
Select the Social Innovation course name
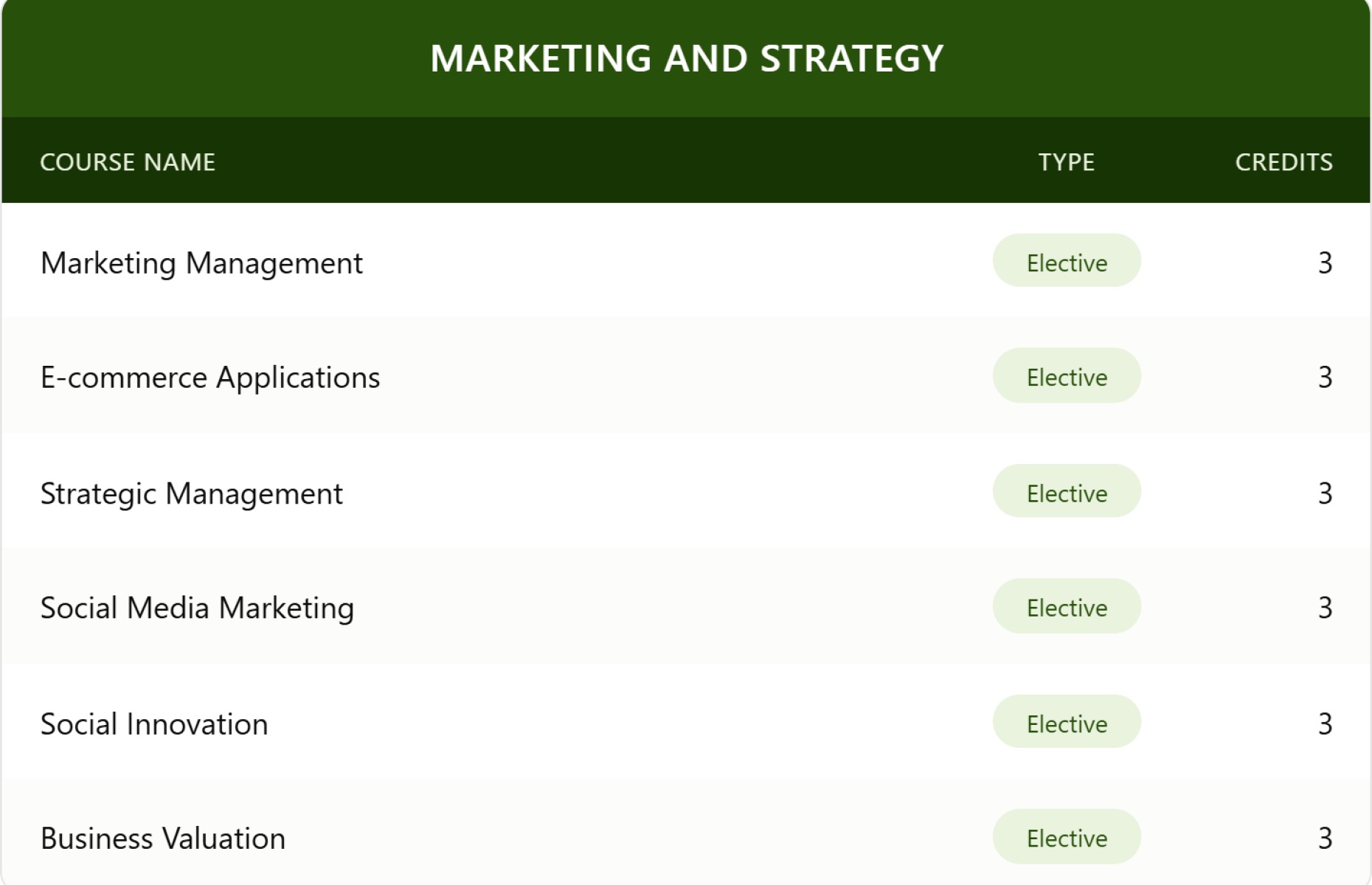(154, 723)
